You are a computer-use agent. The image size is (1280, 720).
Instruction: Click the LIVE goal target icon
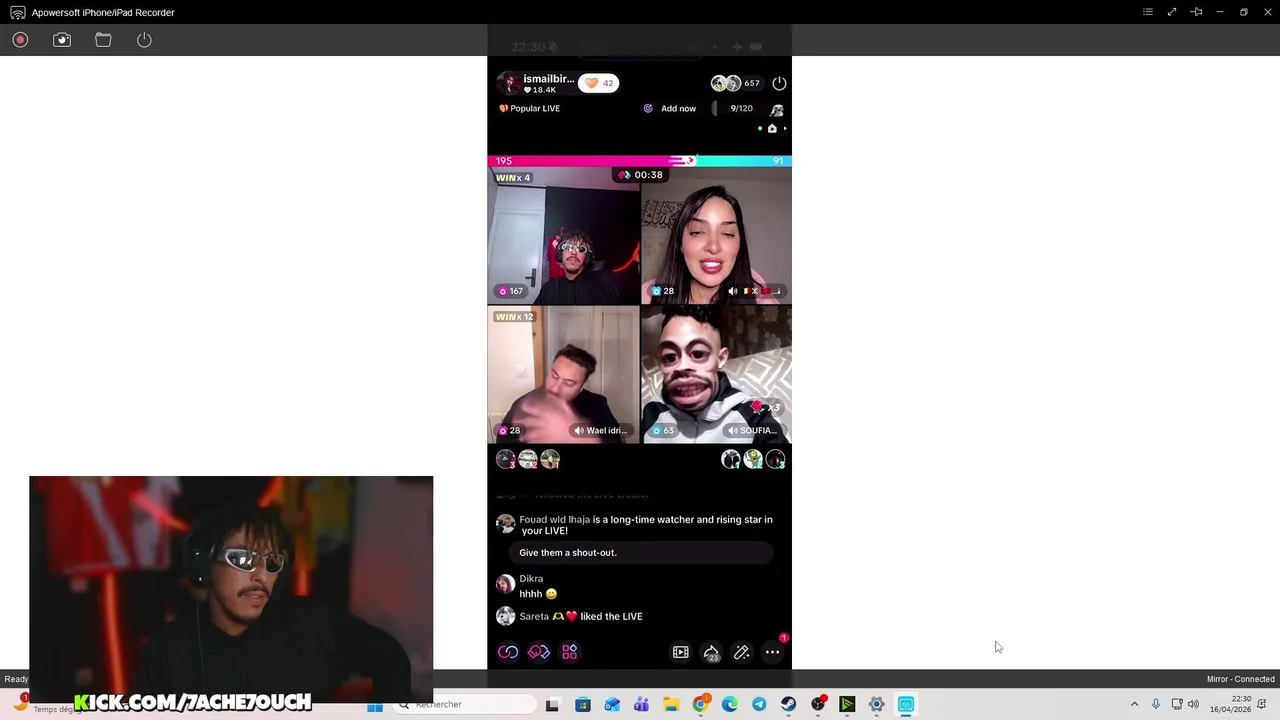pyautogui.click(x=648, y=108)
